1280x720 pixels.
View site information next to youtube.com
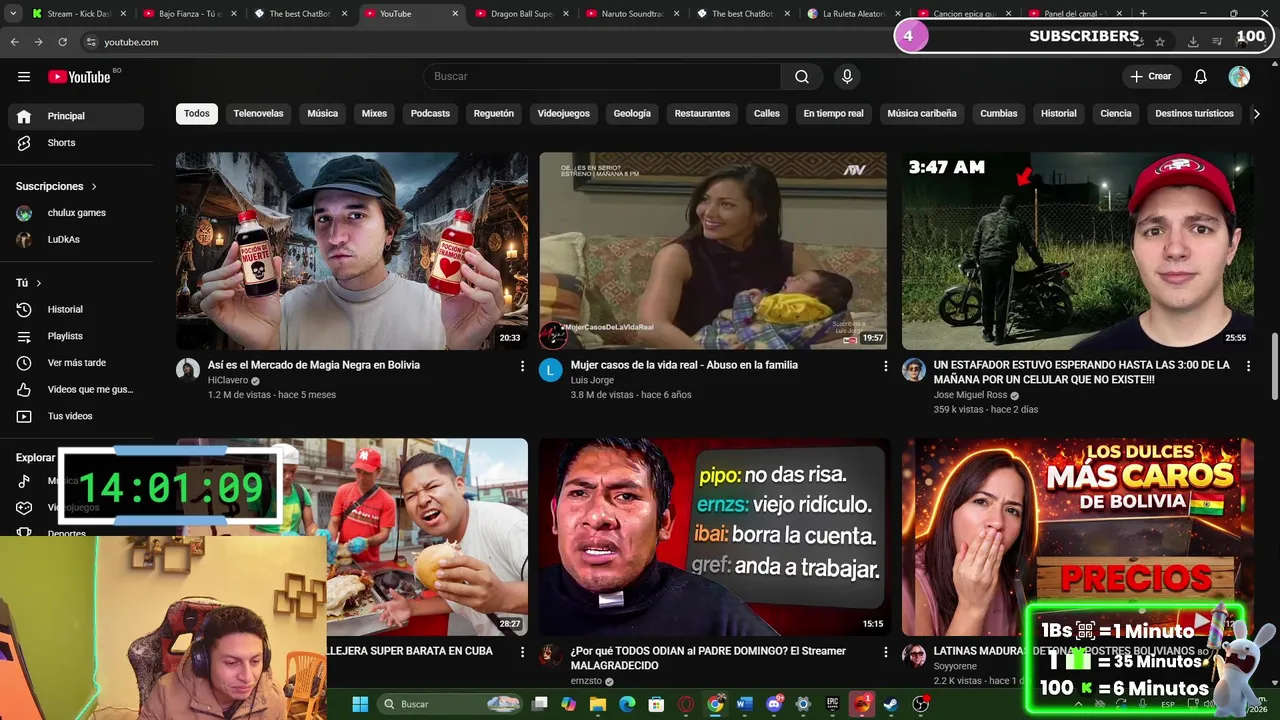tap(91, 42)
